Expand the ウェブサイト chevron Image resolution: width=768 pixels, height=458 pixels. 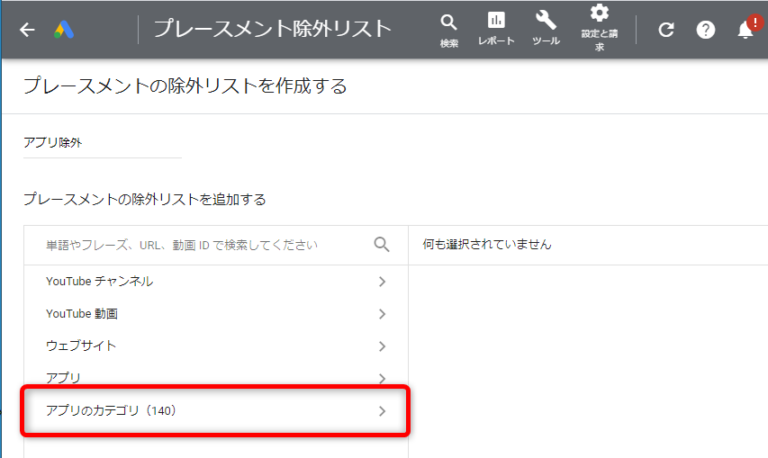click(x=382, y=346)
